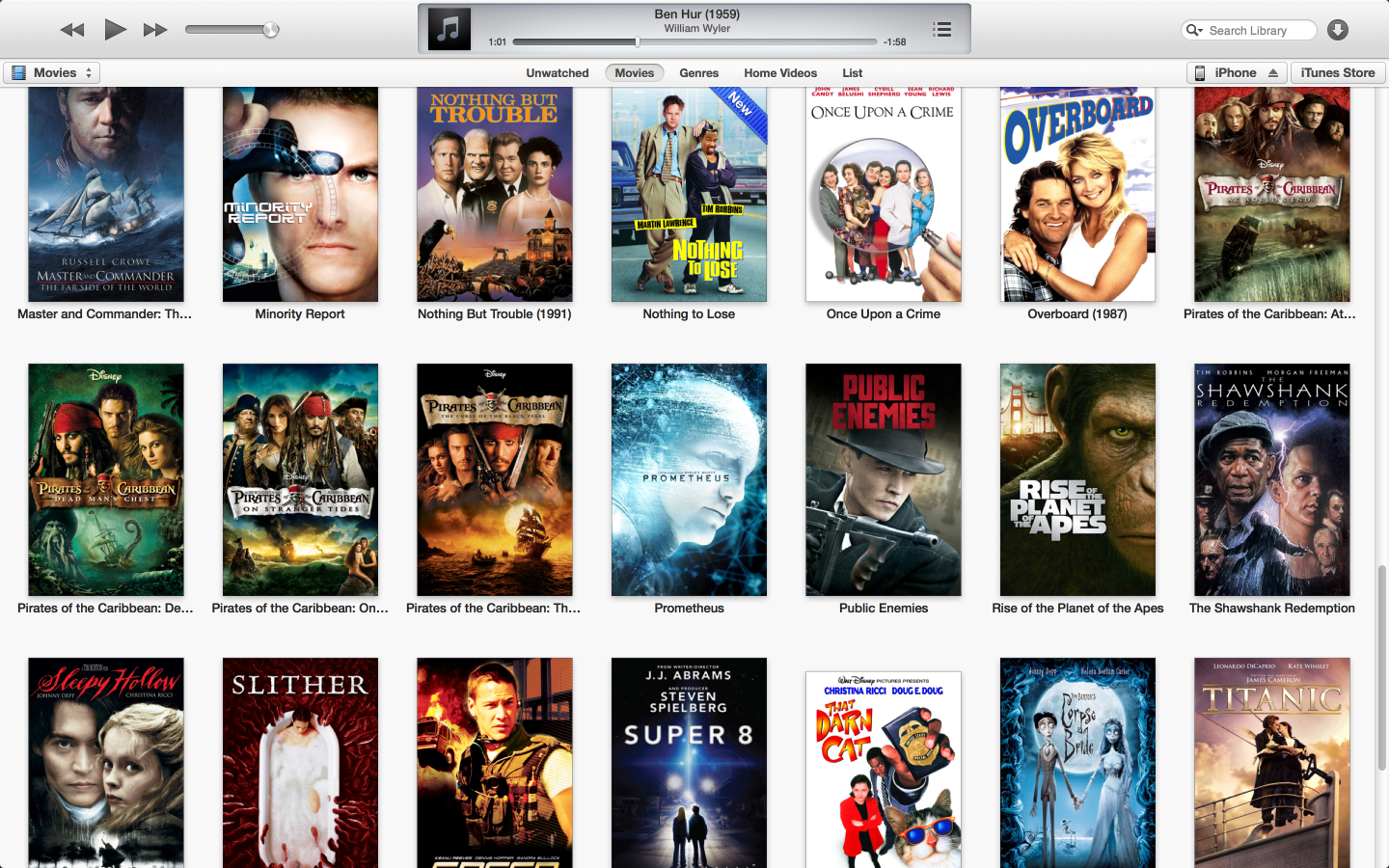Open the Sleepy Hollow poster

106,763
